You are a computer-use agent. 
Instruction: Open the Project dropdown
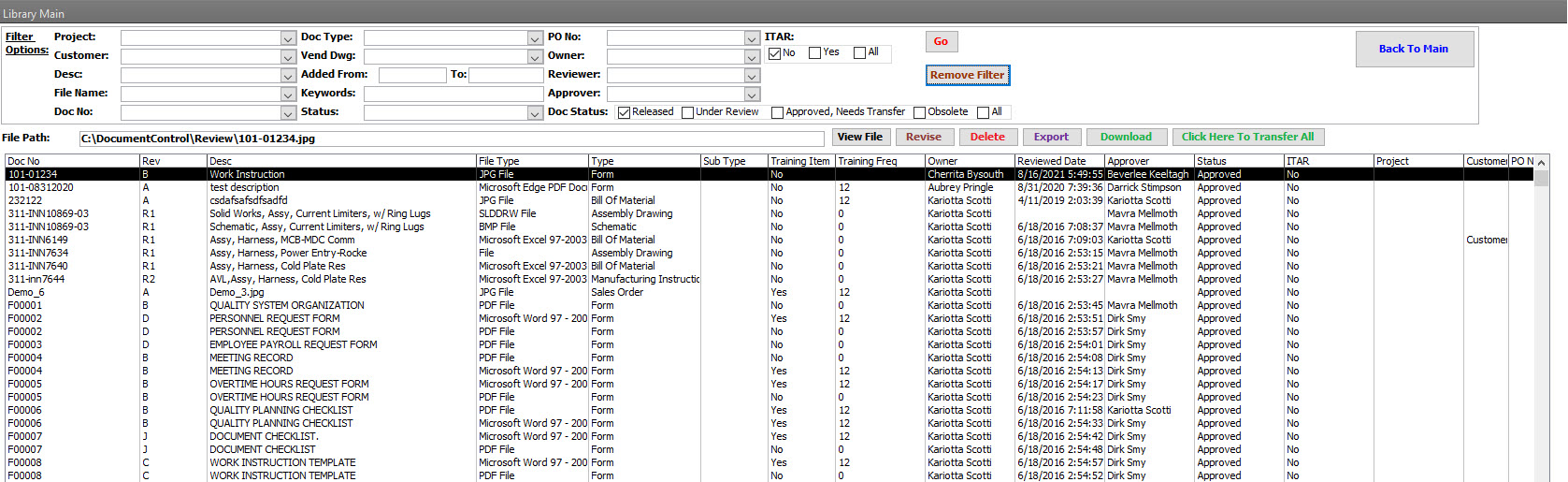(x=288, y=38)
